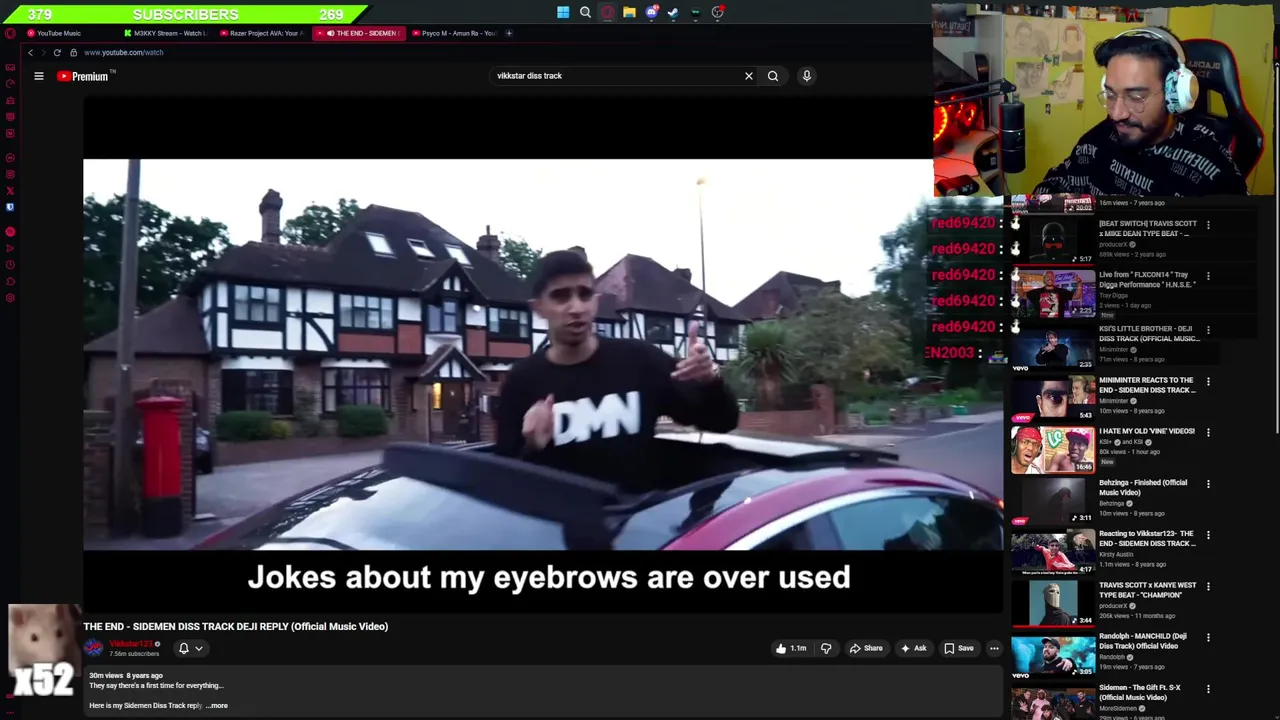The width and height of the screenshot is (1280, 720).
Task: Open MINIMINTER REACTS TO THE END video title
Action: (1147, 385)
